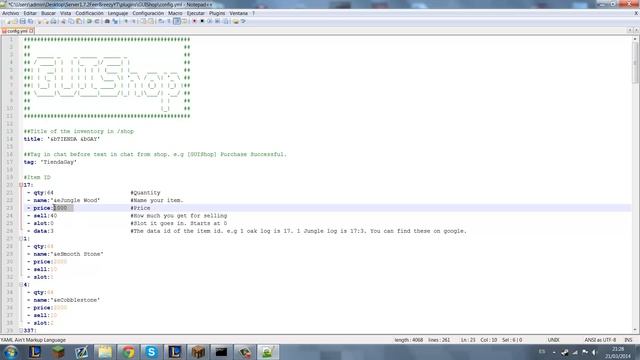Viewport: 640px width, 360px height.
Task: Click the Cut toolbar icon
Action: coord(63,21)
